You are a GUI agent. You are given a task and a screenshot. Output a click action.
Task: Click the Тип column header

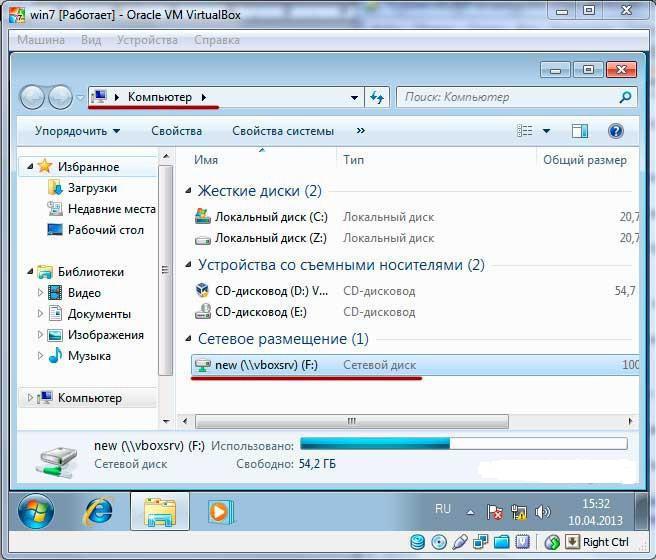tap(354, 160)
